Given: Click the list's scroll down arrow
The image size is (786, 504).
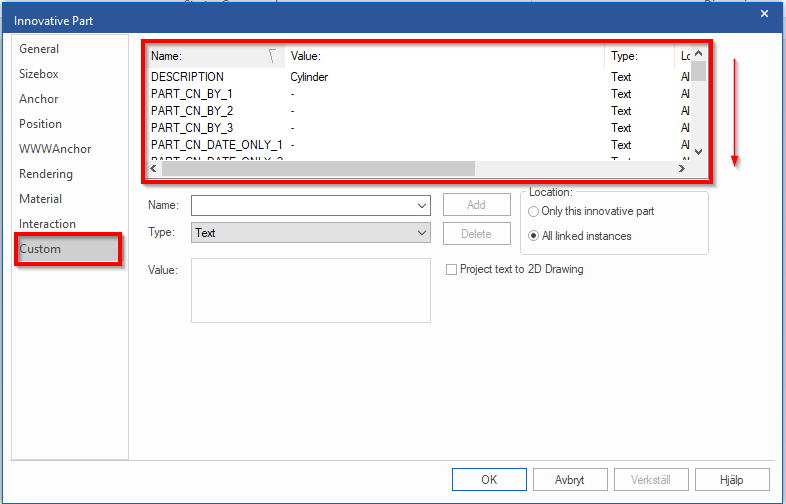Looking at the screenshot, I should click(x=699, y=152).
